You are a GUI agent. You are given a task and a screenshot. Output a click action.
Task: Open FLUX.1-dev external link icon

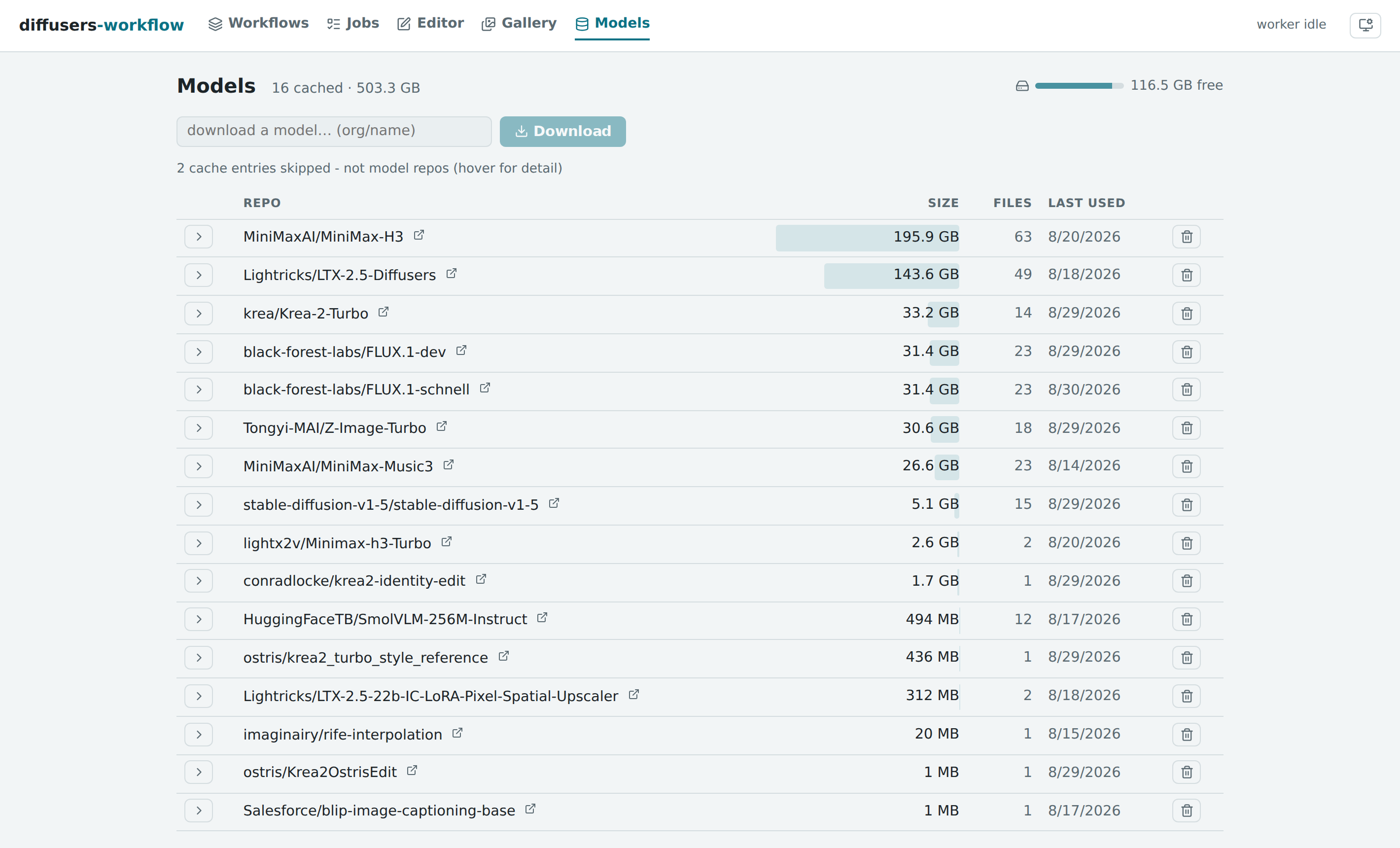click(x=461, y=350)
